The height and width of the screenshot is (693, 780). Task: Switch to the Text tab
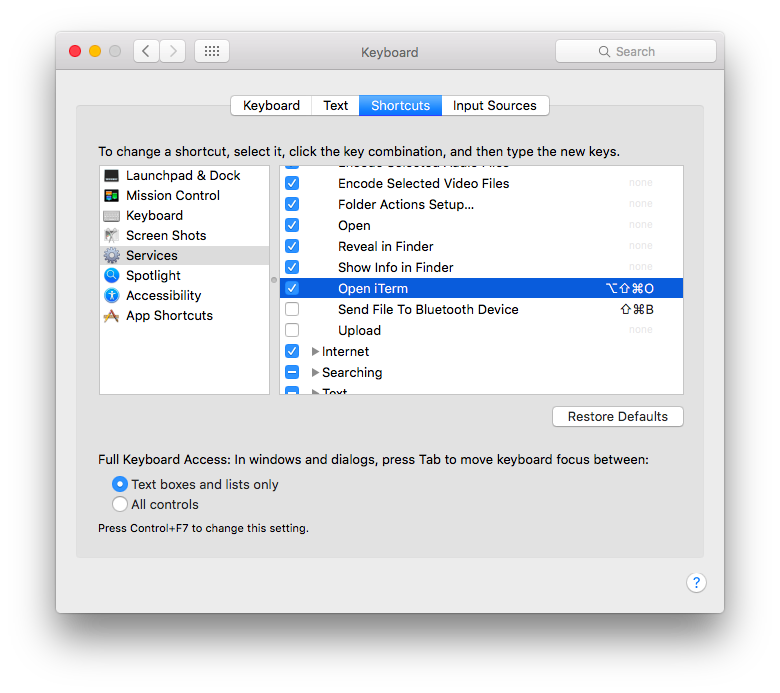click(x=336, y=105)
